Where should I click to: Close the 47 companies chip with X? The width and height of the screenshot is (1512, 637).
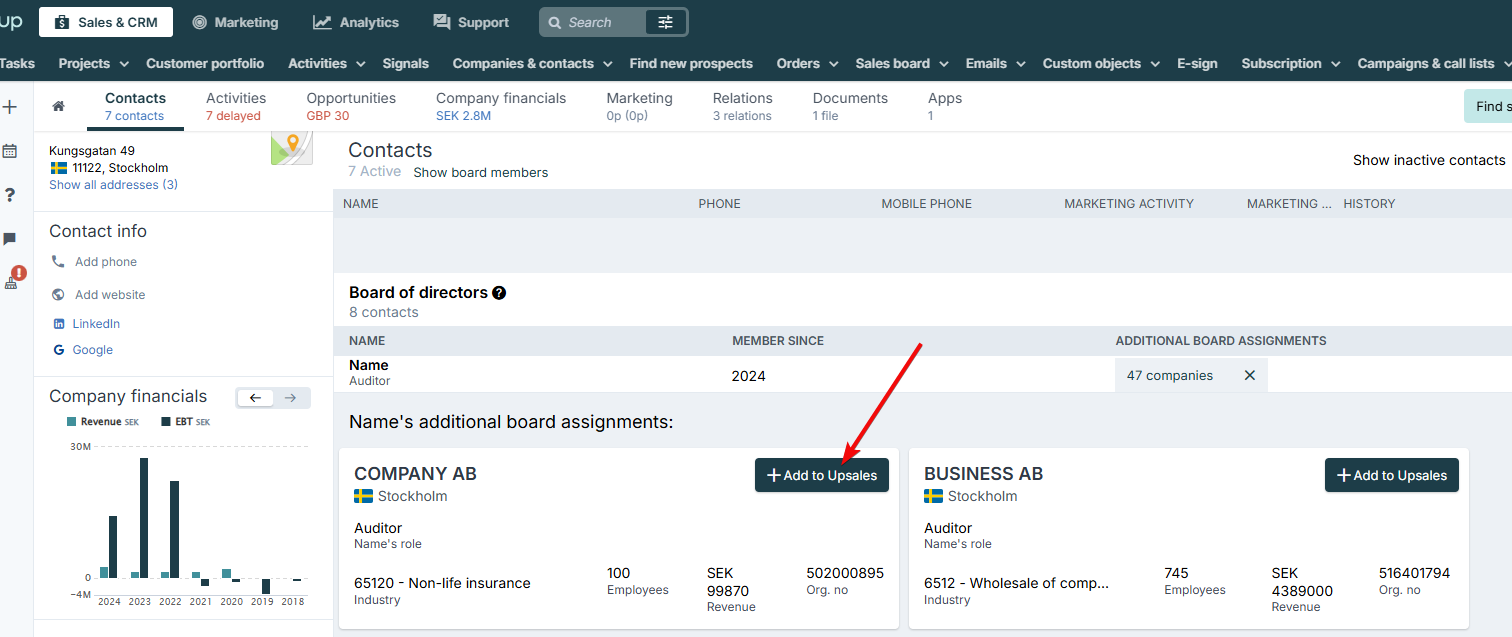point(1249,375)
